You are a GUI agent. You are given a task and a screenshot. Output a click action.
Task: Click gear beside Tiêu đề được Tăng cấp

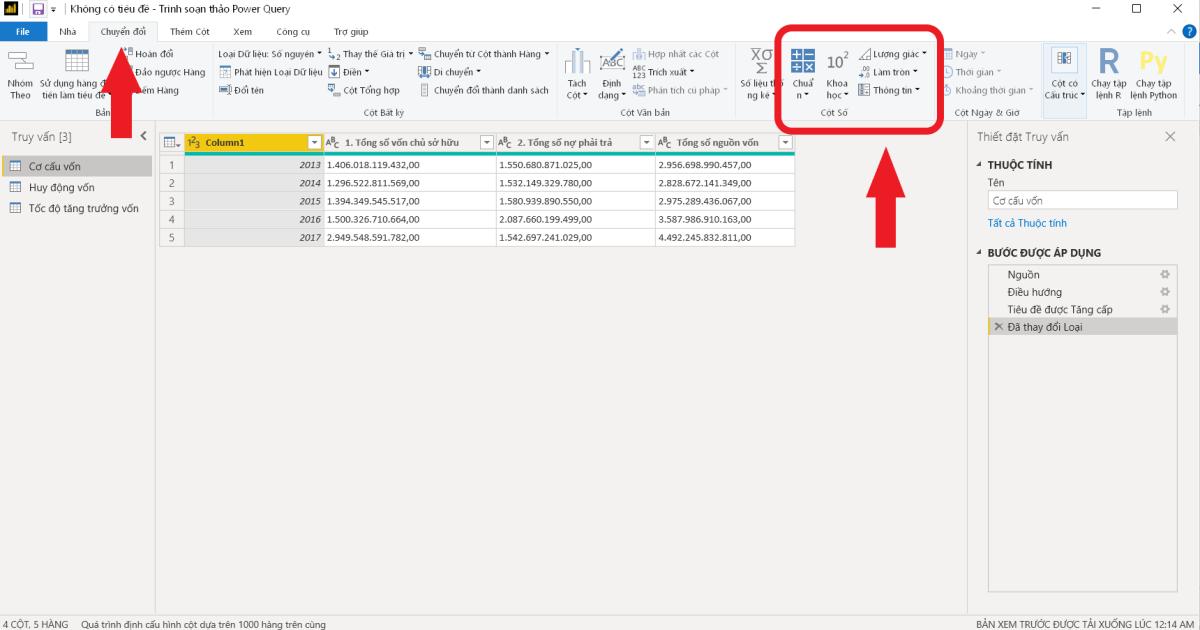[x=1164, y=309]
